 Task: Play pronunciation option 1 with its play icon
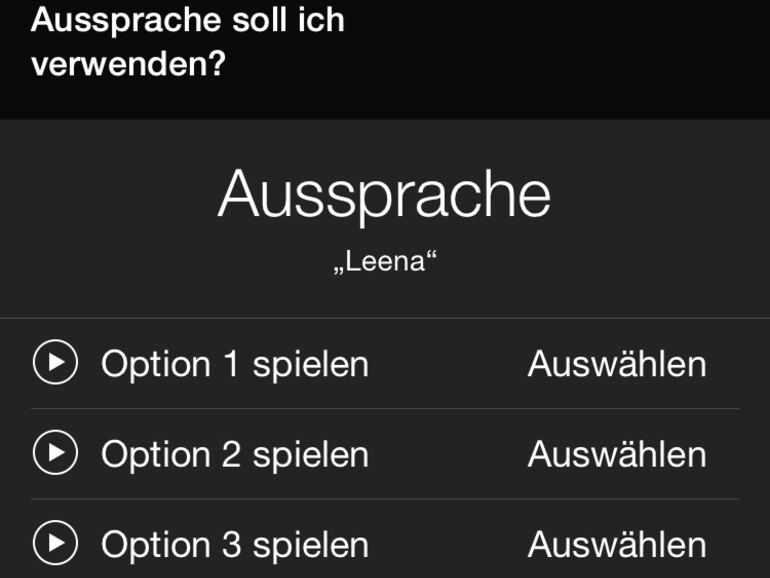pyautogui.click(x=55, y=363)
